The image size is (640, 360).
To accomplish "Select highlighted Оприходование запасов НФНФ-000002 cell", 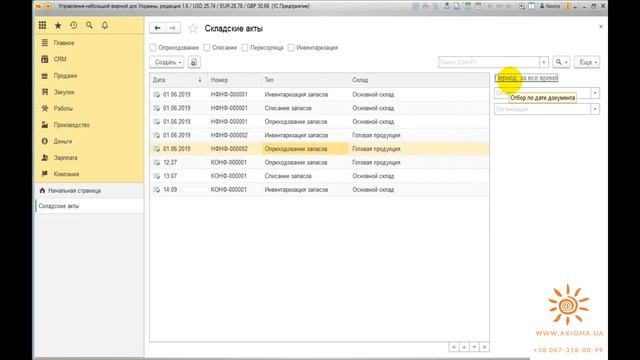I will click(x=305, y=149).
